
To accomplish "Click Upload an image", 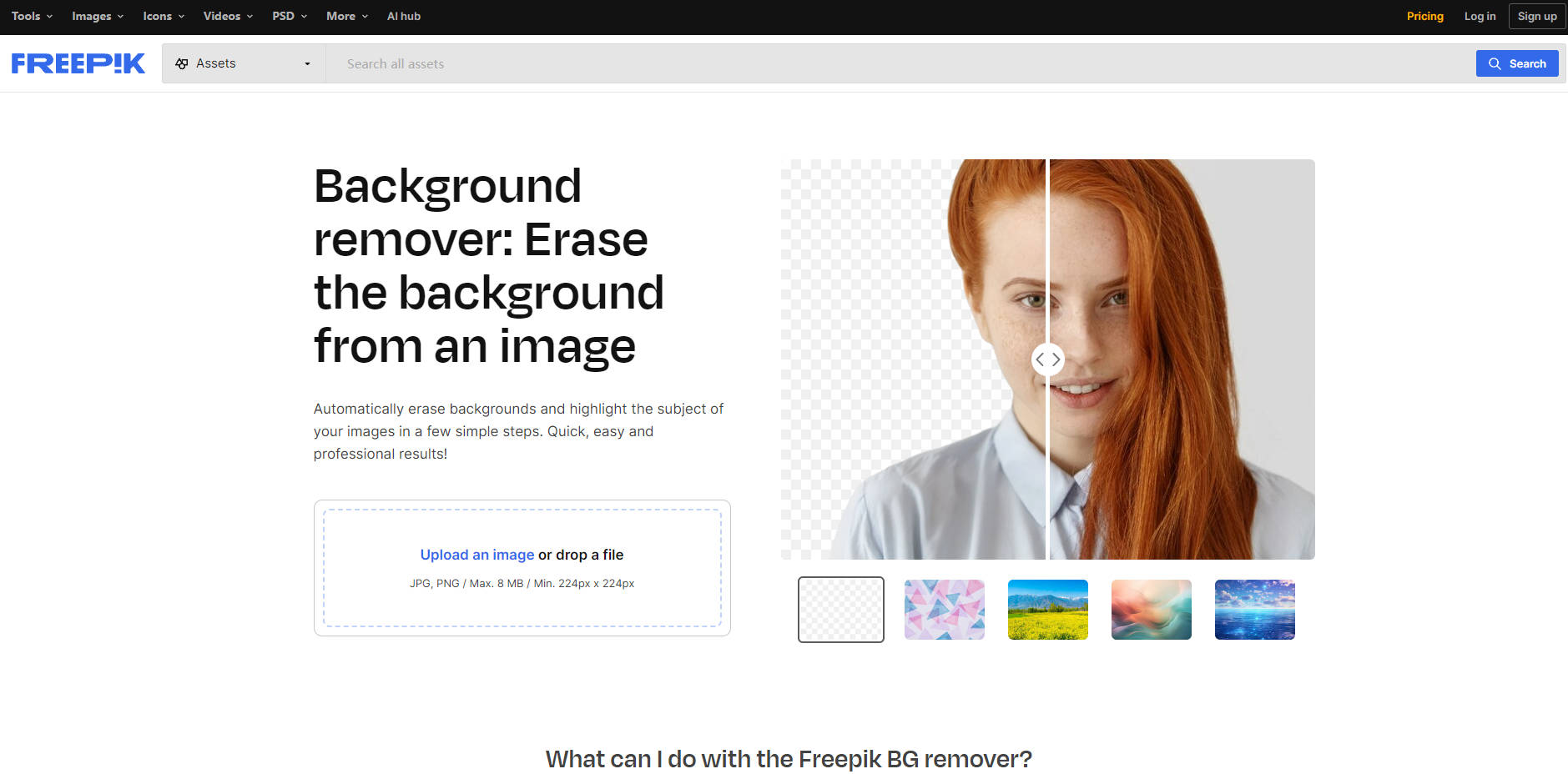I will (476, 554).
